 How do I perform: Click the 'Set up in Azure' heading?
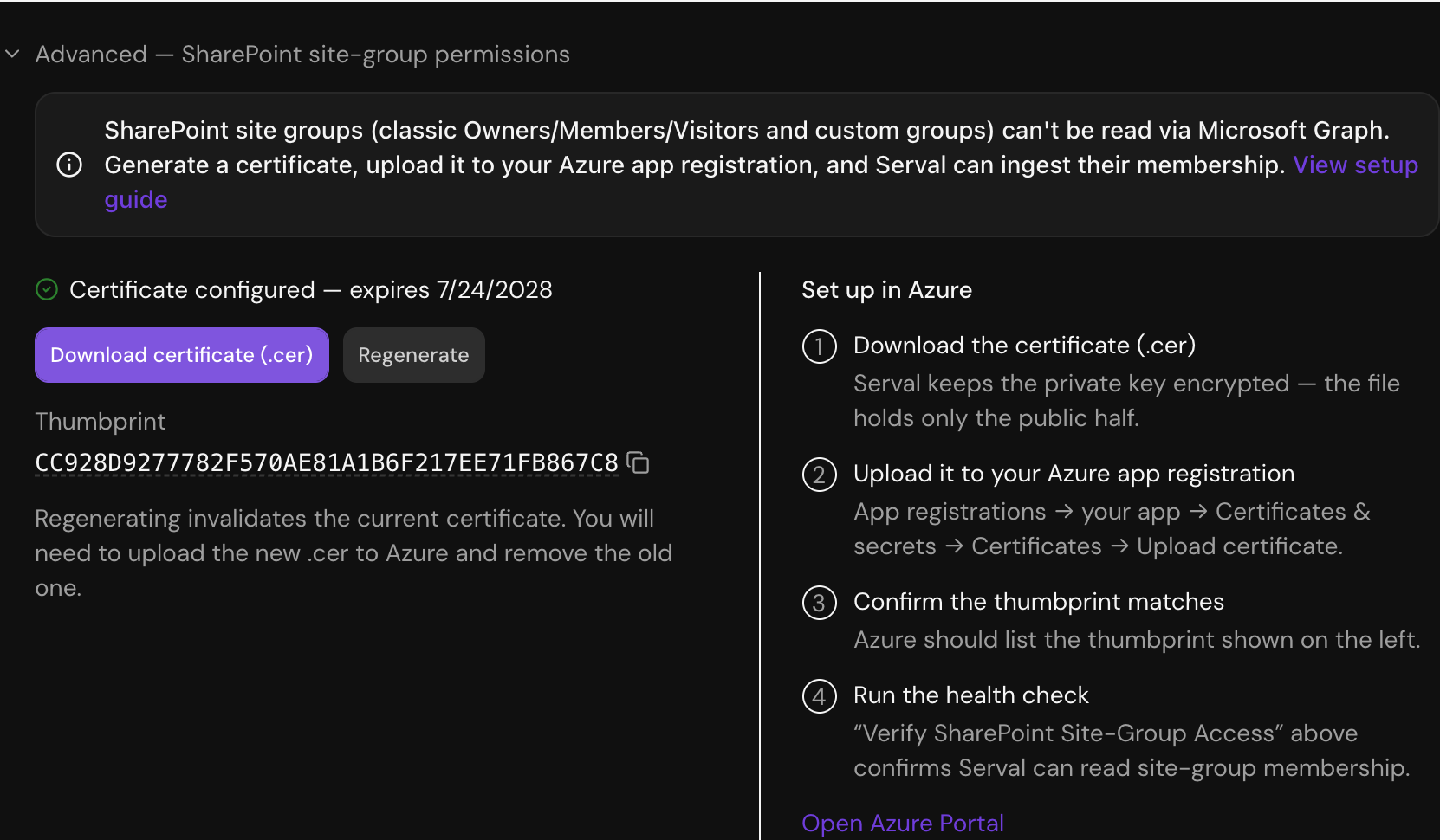click(886, 289)
